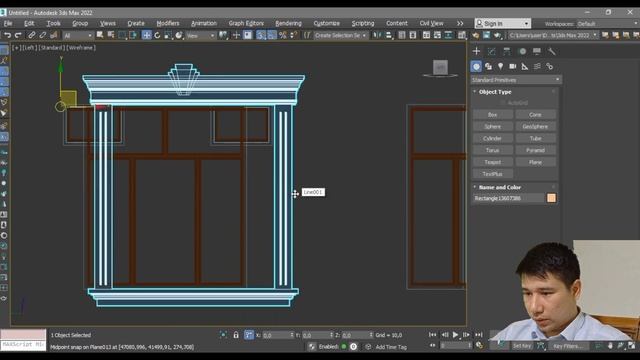Toggle the AutoGrid checkbox
Screen dimensions: 640x360
502,103
